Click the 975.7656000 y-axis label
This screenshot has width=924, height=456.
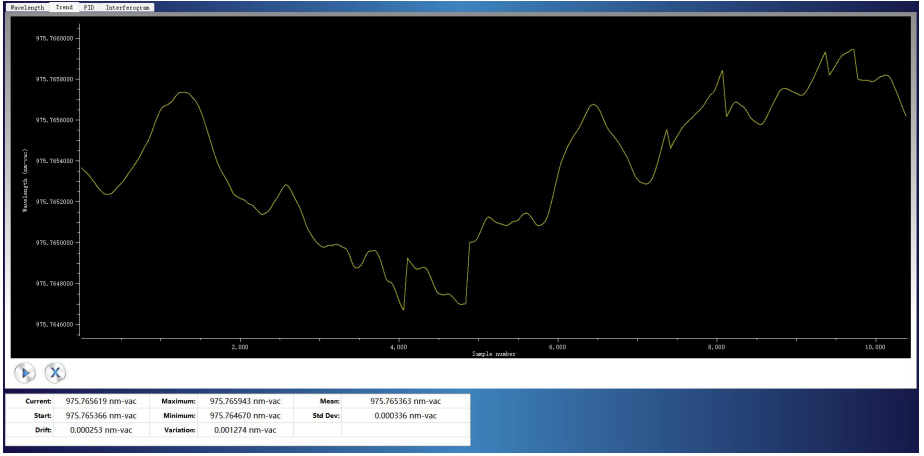click(x=54, y=120)
